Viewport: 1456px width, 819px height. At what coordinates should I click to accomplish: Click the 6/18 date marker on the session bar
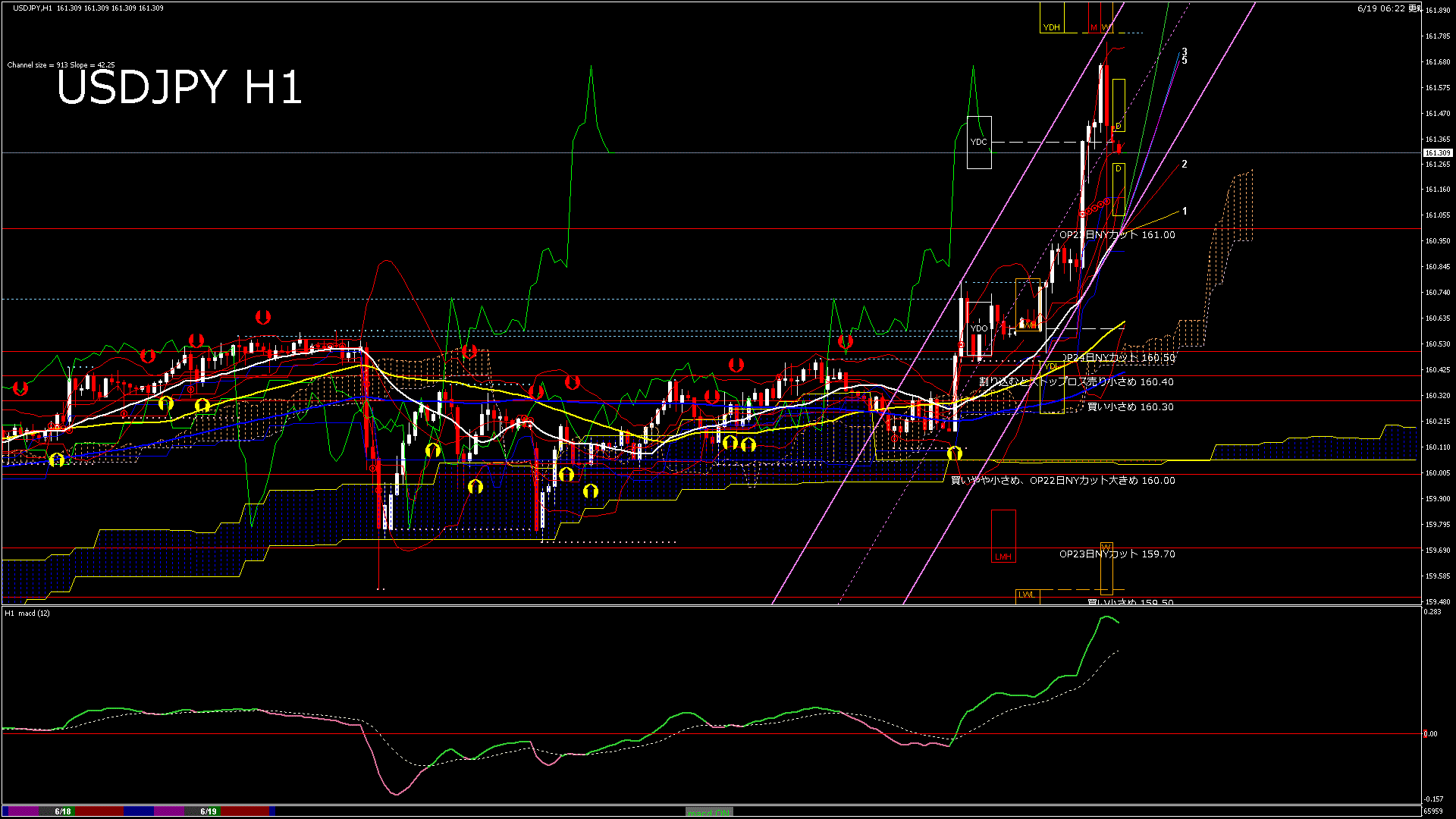63,811
